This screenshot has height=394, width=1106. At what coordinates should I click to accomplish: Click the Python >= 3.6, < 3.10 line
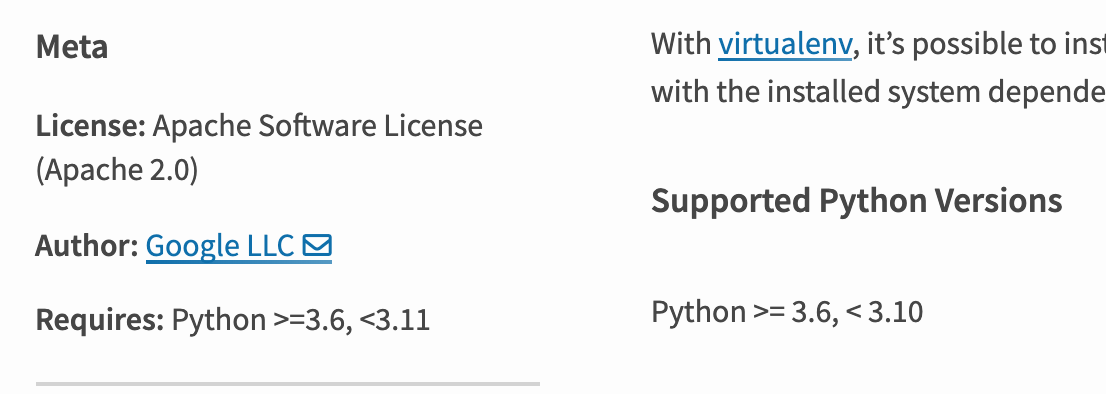(x=787, y=312)
